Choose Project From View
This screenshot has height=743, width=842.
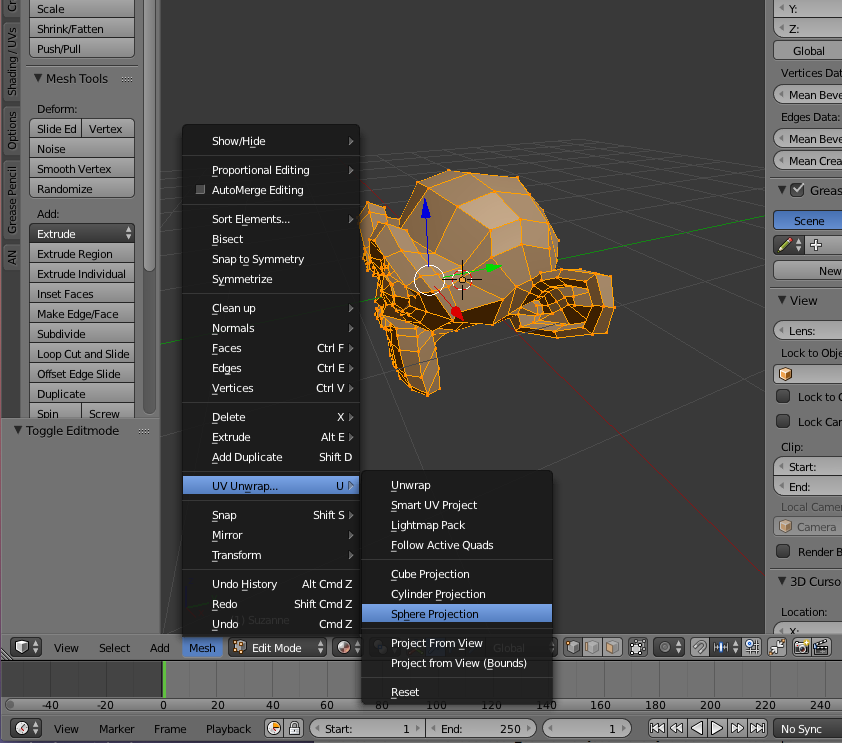[457, 643]
